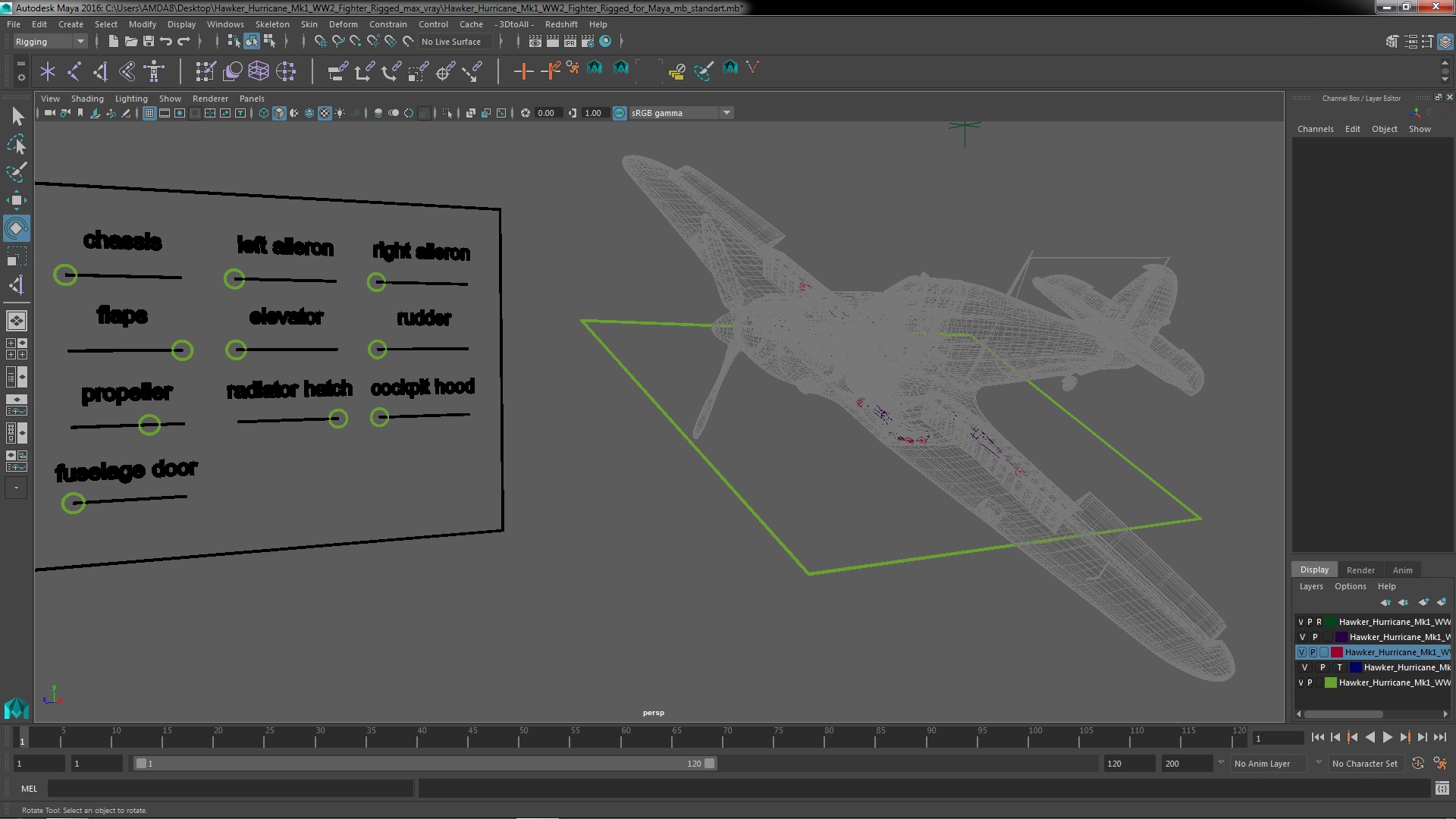Image resolution: width=1456 pixels, height=819 pixels.
Task: Open the Deform menu
Action: [343, 24]
